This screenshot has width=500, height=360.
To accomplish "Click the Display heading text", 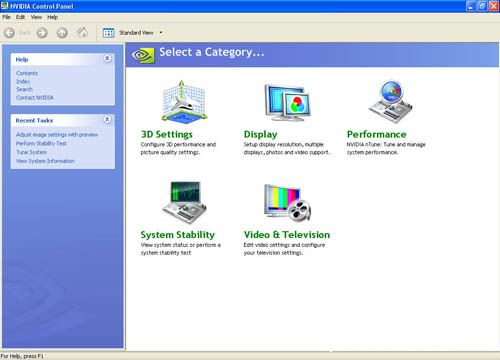I will [x=260, y=134].
